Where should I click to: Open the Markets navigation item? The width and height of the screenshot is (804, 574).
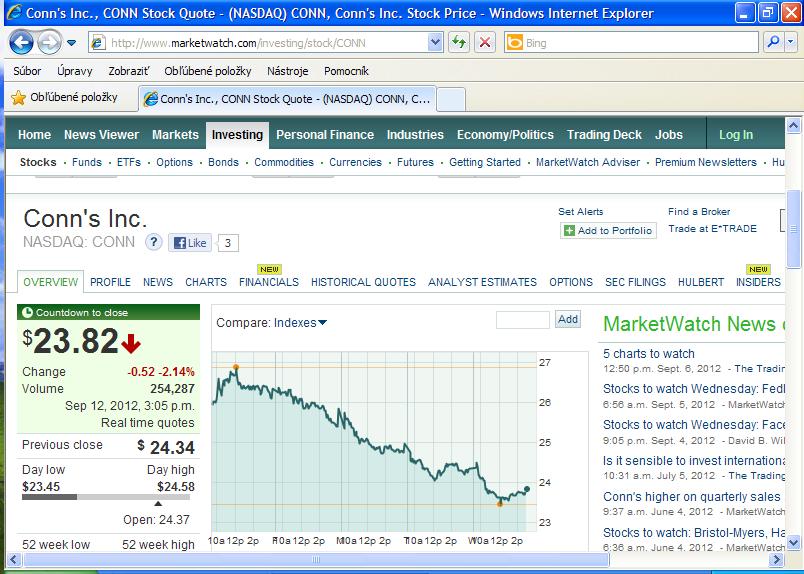coord(175,135)
